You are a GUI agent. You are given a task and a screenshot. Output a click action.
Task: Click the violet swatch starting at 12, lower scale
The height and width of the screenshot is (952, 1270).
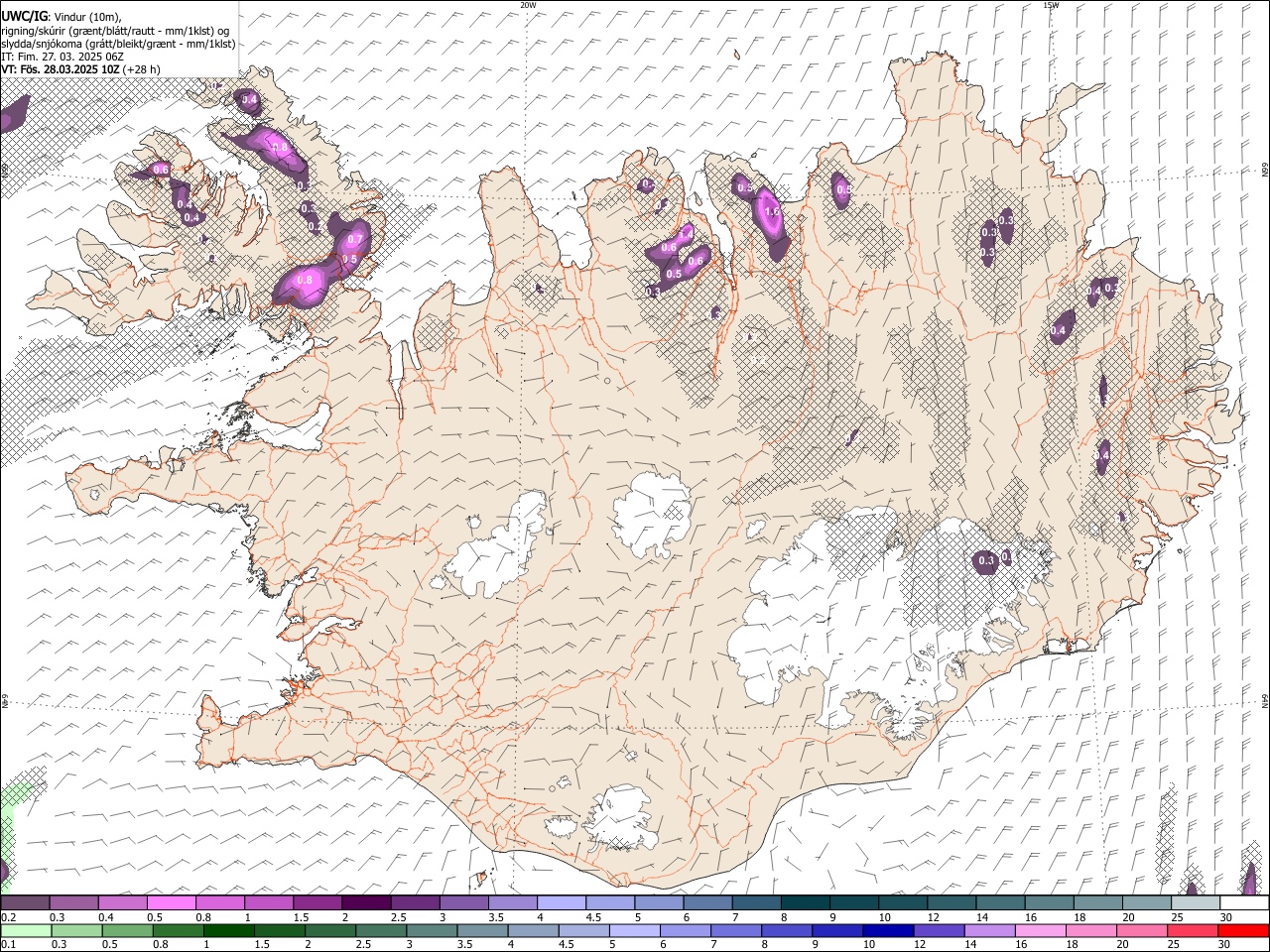tap(939, 930)
